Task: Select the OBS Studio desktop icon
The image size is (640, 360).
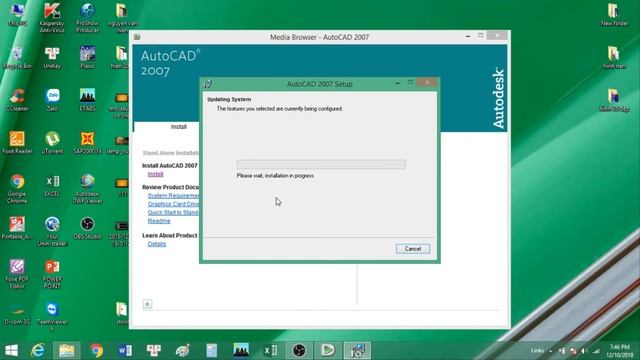Action: click(x=87, y=228)
